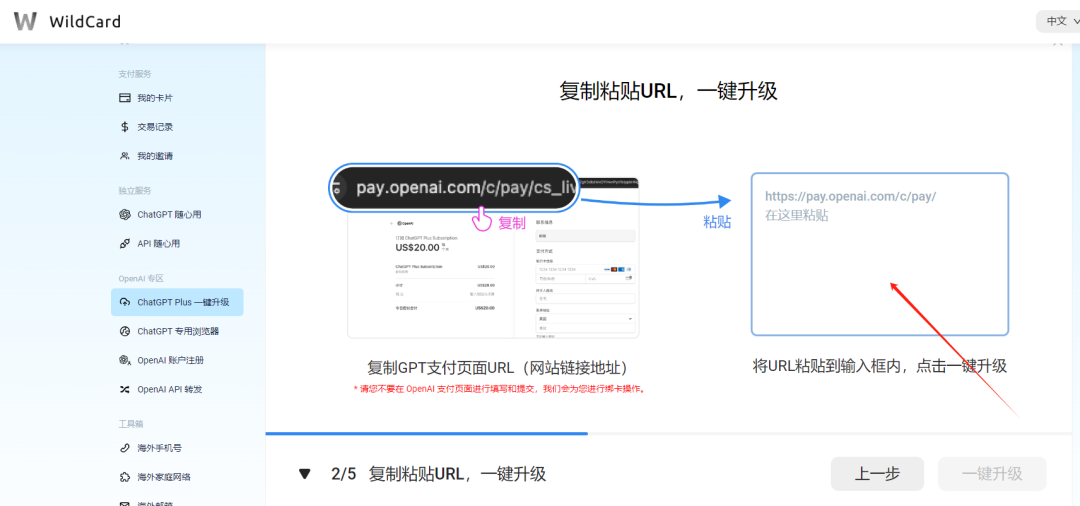The image size is (1080, 506).
Task: Click the caption 复制GPT支付页面URL（网站链接地址）
Action: pyautogui.click(x=497, y=367)
